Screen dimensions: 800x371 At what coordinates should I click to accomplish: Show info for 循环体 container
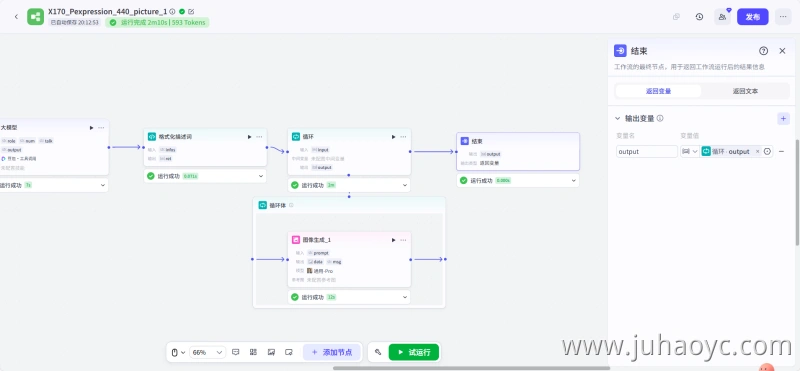[x=291, y=205]
